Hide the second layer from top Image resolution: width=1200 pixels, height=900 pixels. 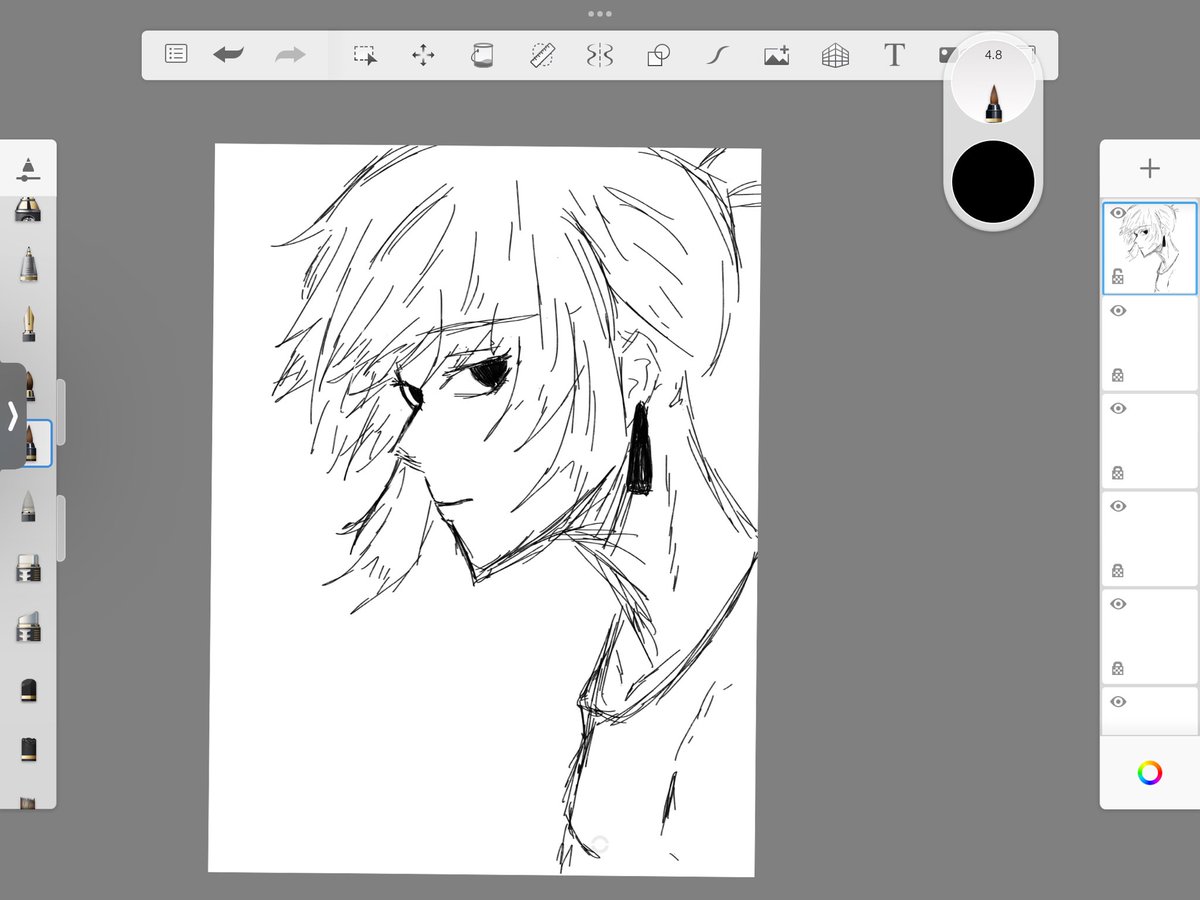(x=1118, y=311)
